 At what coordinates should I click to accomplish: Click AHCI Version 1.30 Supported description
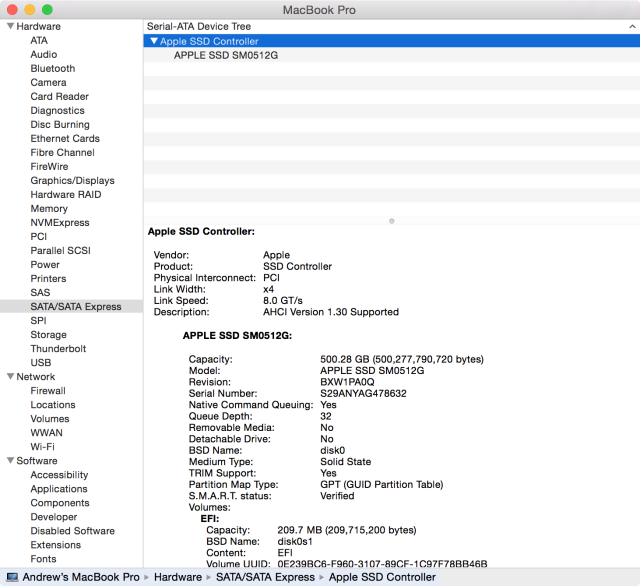(331, 312)
